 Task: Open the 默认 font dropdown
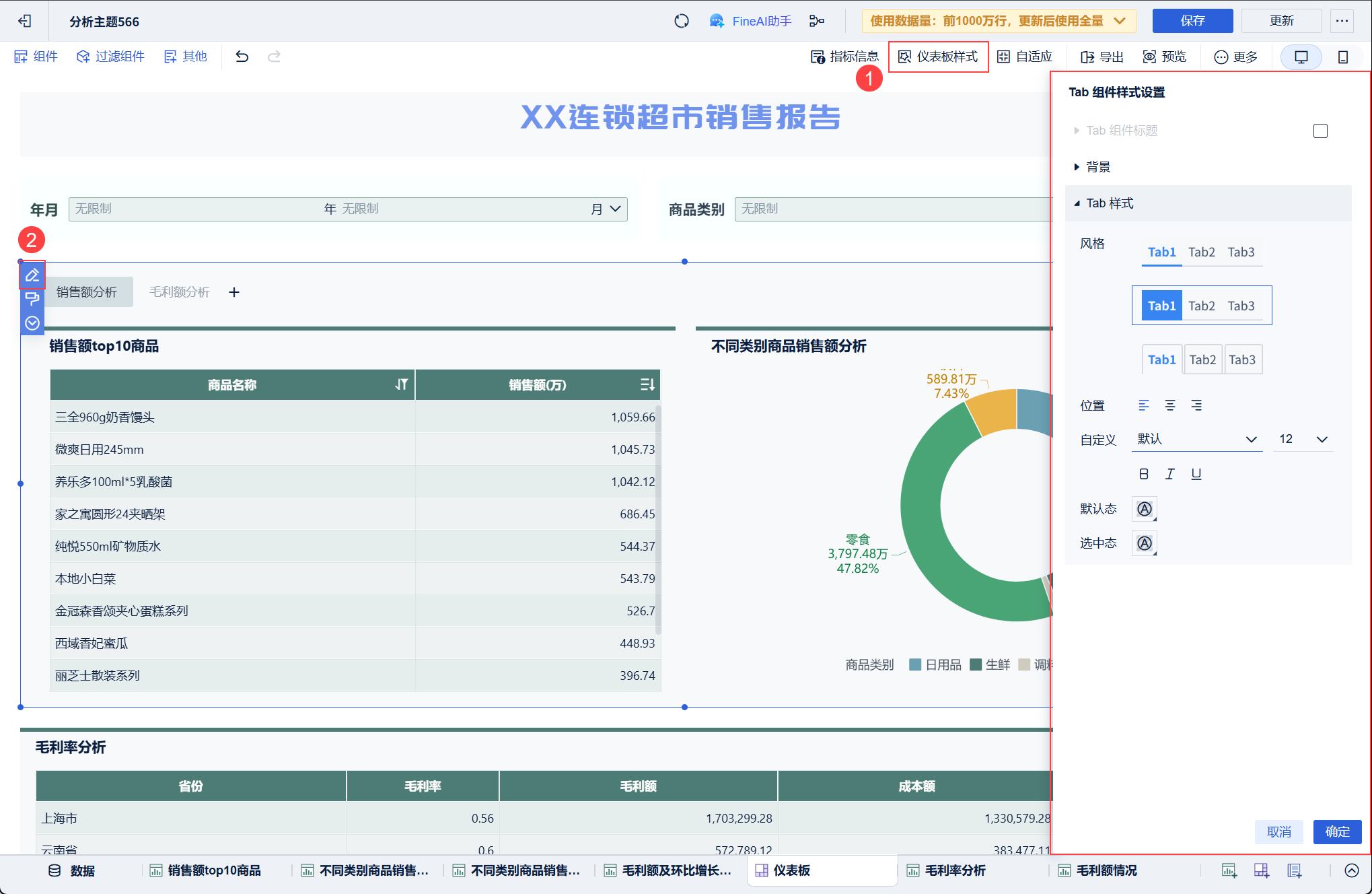(x=1196, y=439)
